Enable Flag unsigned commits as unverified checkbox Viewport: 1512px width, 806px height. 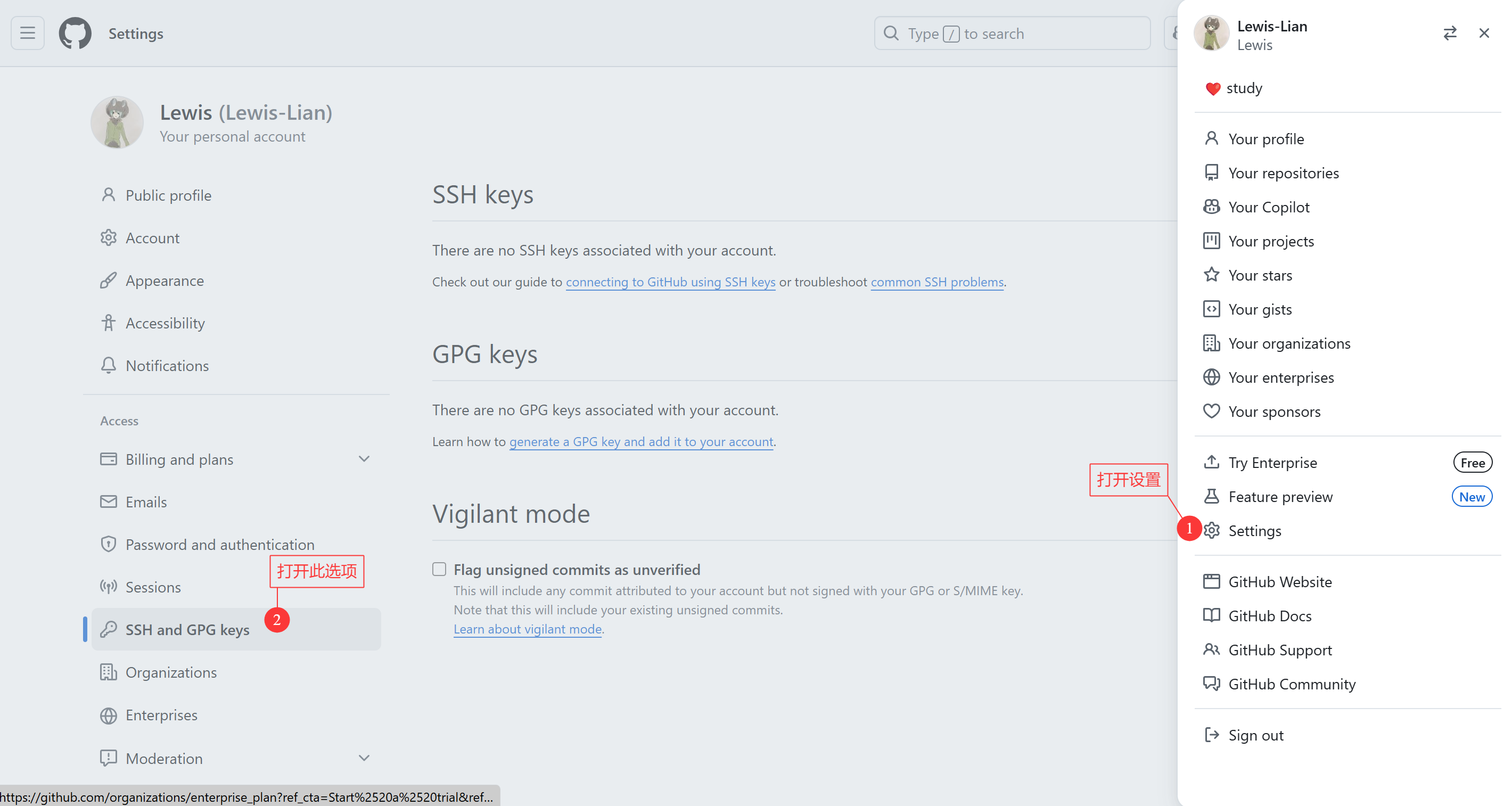(x=439, y=569)
